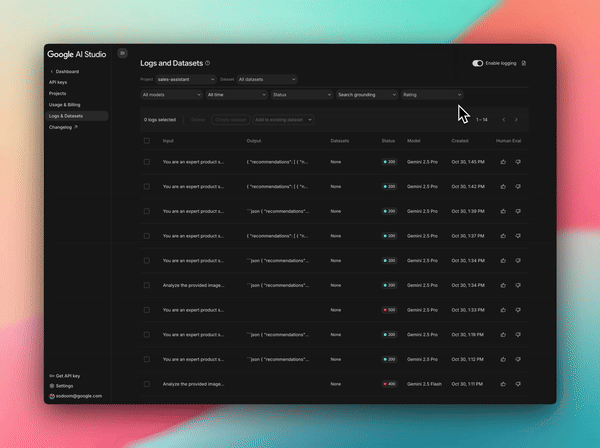Open Usage & Billing in the sidebar

pyautogui.click(x=66, y=104)
